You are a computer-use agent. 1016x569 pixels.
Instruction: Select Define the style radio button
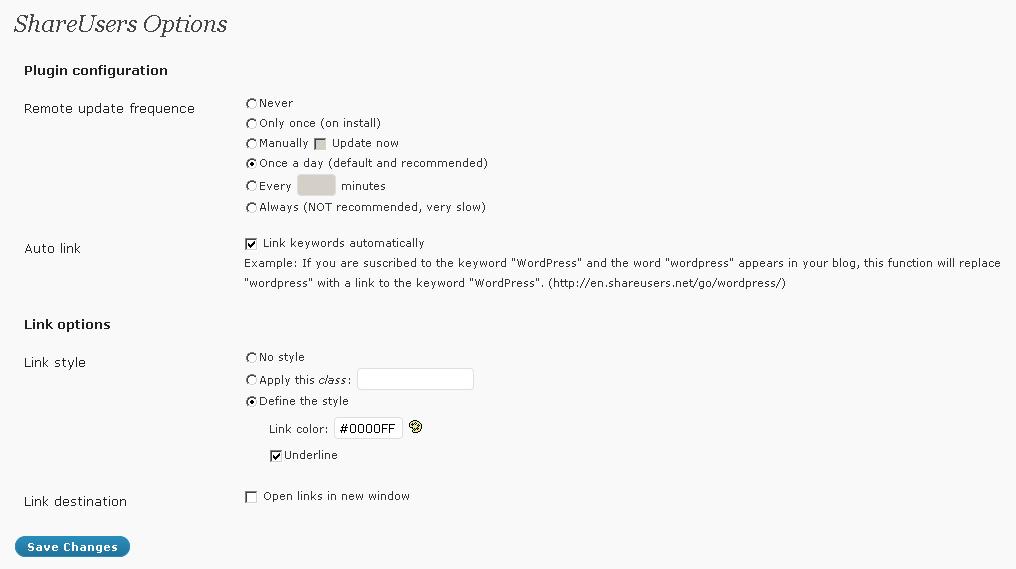pyautogui.click(x=251, y=402)
